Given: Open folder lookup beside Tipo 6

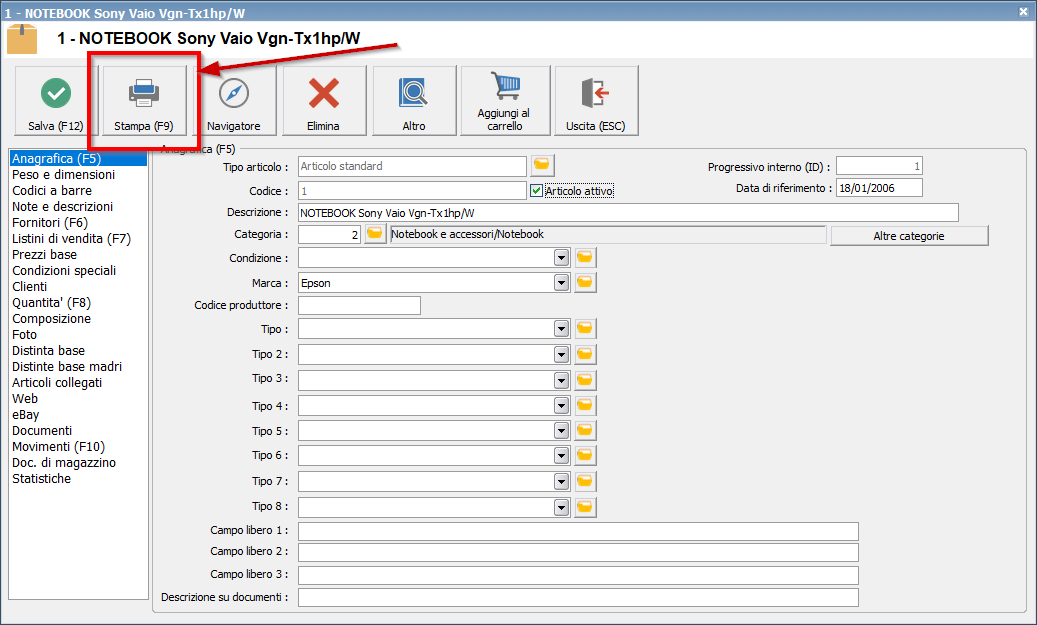Looking at the screenshot, I should pos(585,456).
